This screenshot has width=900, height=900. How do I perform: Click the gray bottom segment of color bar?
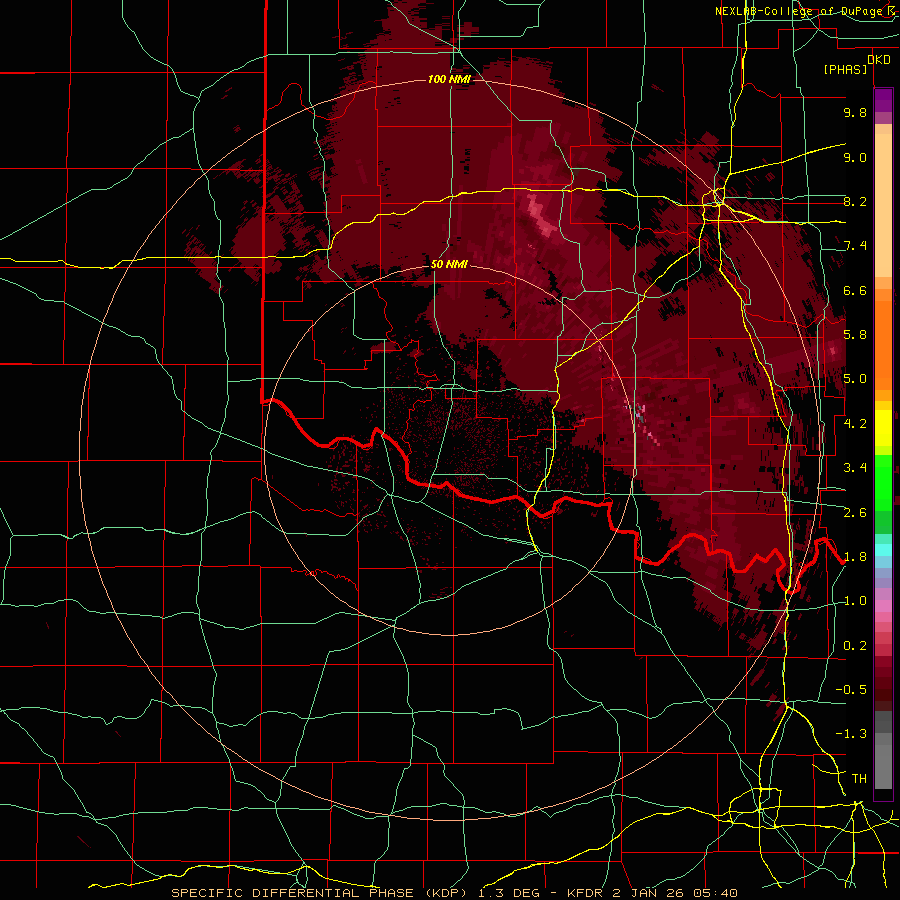coord(883,751)
